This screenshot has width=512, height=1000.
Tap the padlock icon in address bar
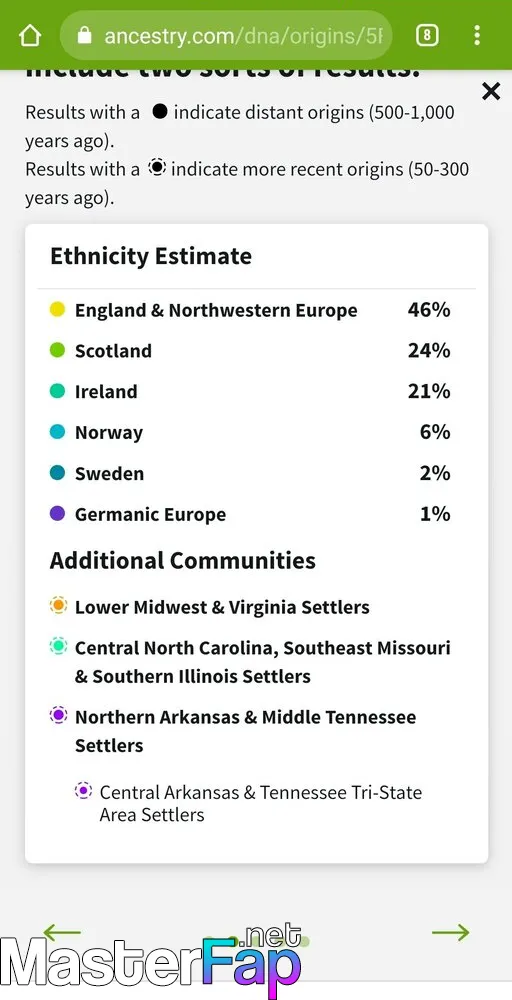coord(84,35)
